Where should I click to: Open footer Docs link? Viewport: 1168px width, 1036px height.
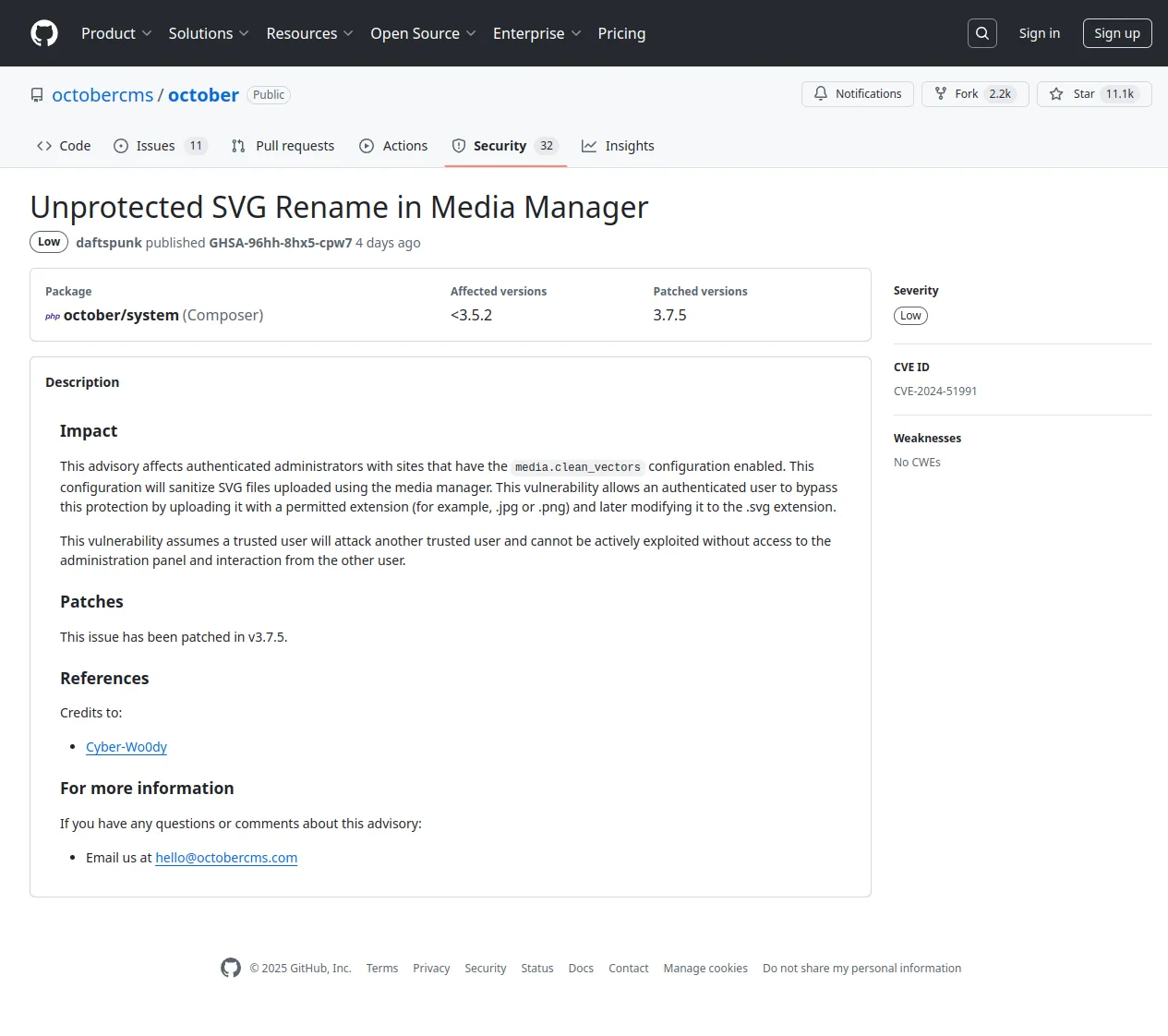(581, 969)
